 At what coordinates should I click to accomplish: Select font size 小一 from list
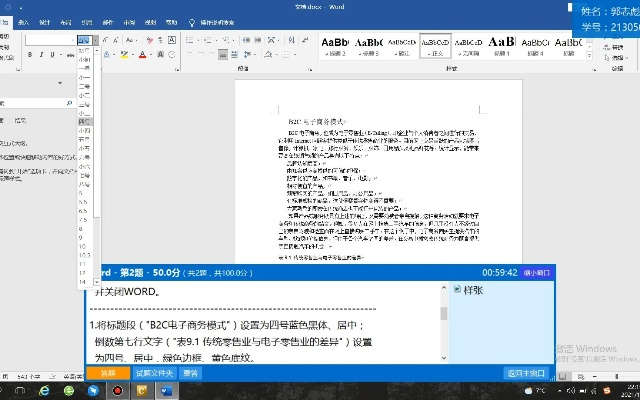tap(85, 77)
